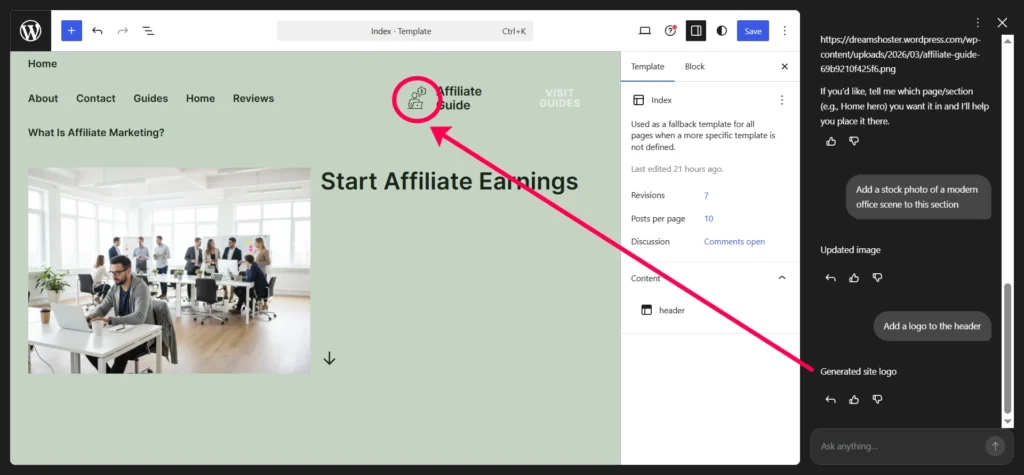The width and height of the screenshot is (1024, 475).
Task: Toggle the Styles half-circle panel
Action: coord(722,31)
